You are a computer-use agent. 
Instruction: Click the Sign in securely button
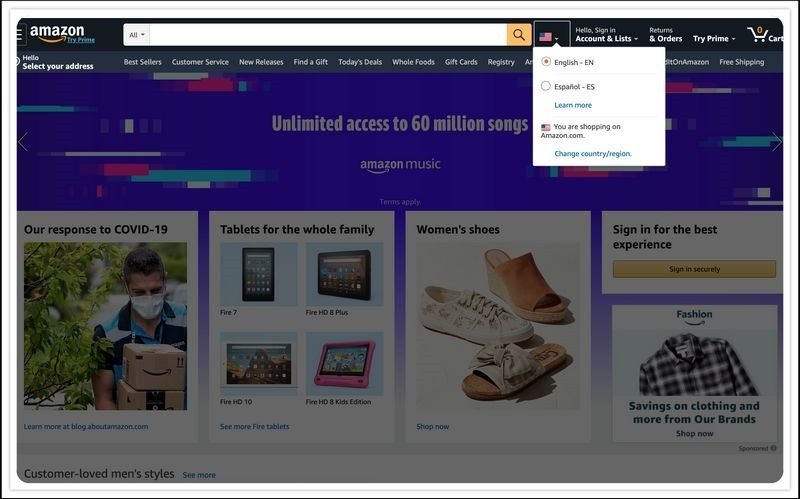[694, 269]
